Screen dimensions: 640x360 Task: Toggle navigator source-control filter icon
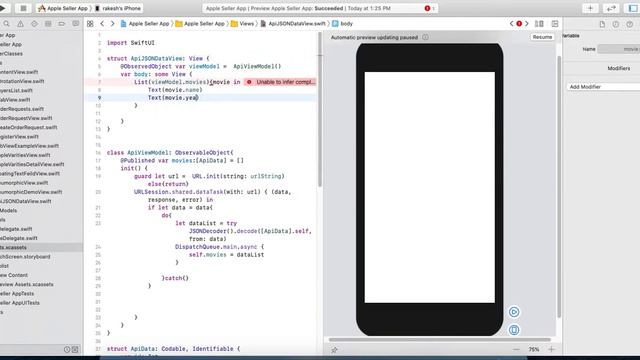(x=75, y=349)
